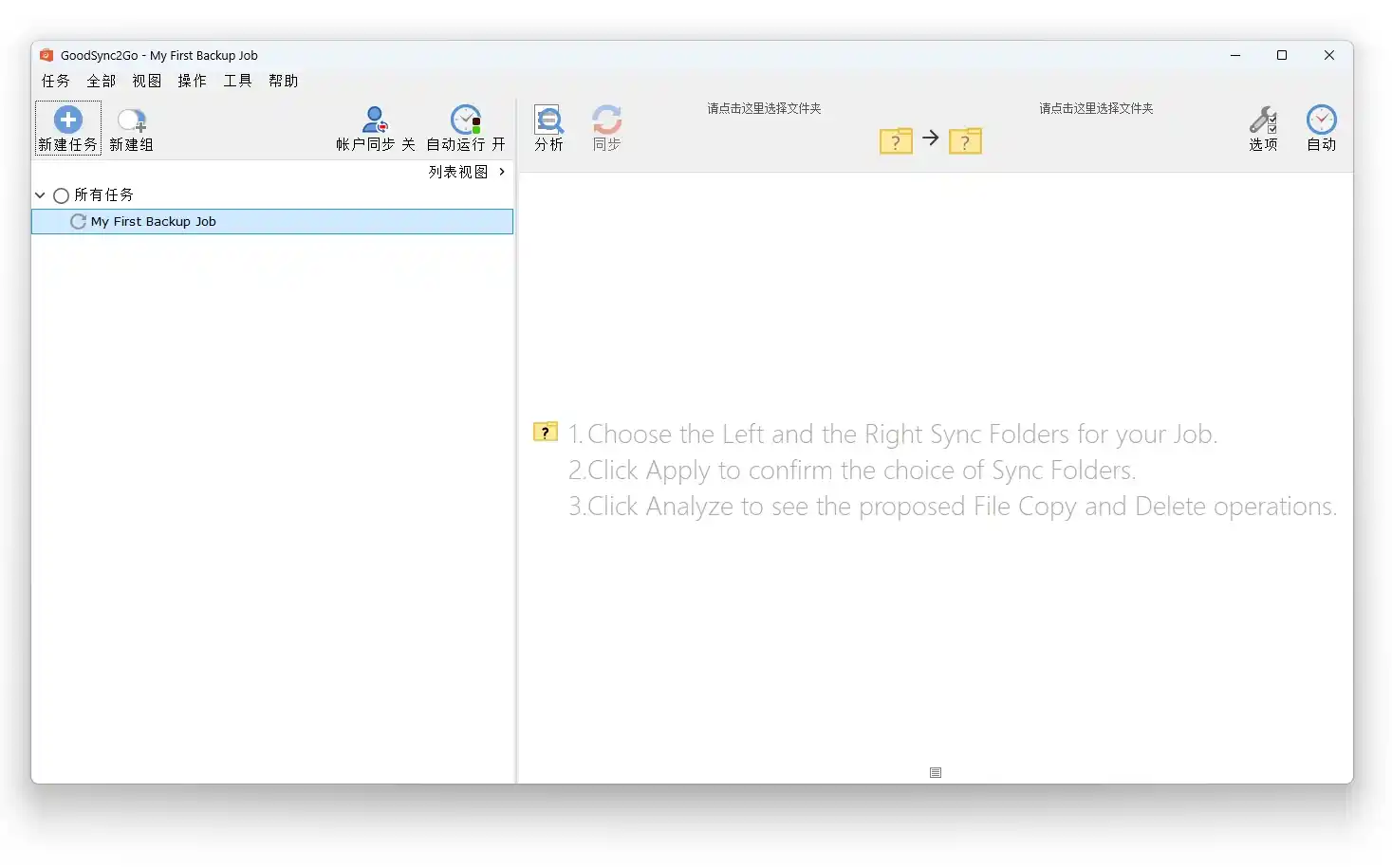
Task: Select My First Backup Job row
Action: [272, 221]
